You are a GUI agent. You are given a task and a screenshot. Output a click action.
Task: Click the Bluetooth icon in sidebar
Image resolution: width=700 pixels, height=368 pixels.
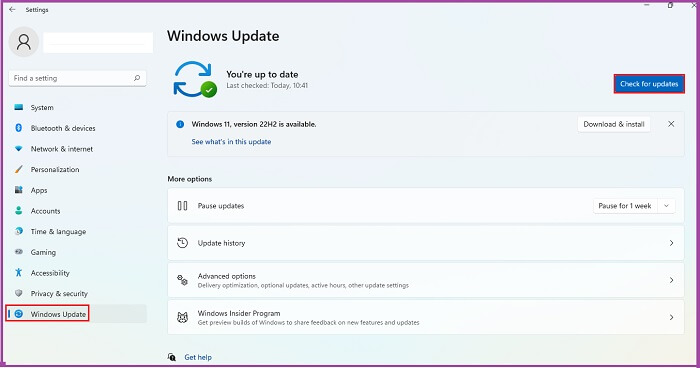[x=18, y=128]
